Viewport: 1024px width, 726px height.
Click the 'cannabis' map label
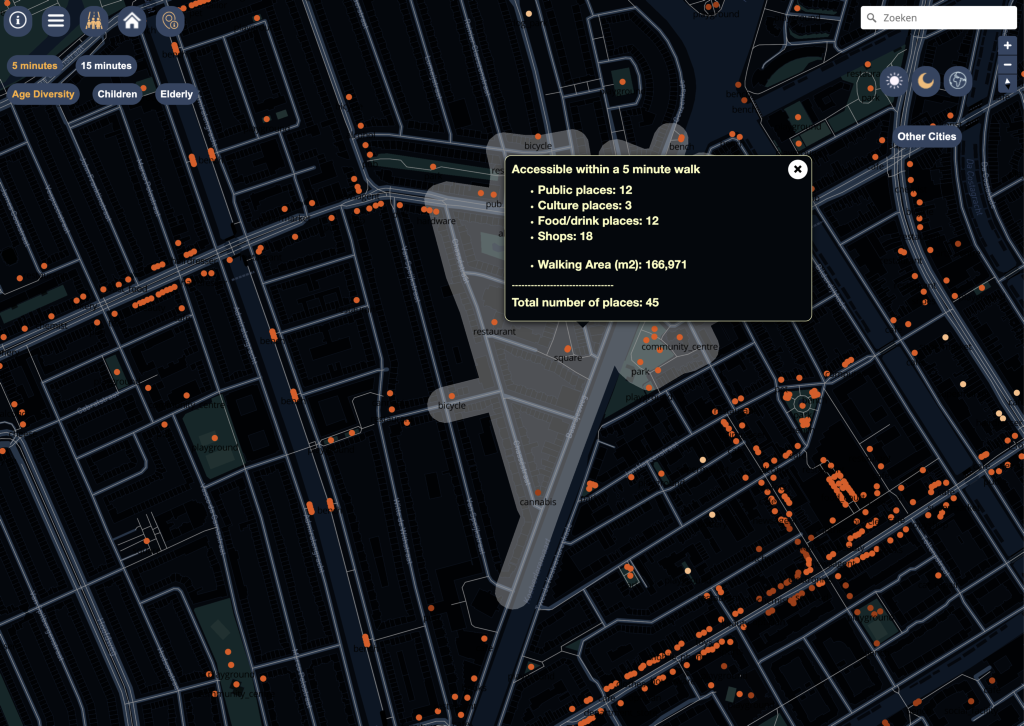pos(538,502)
